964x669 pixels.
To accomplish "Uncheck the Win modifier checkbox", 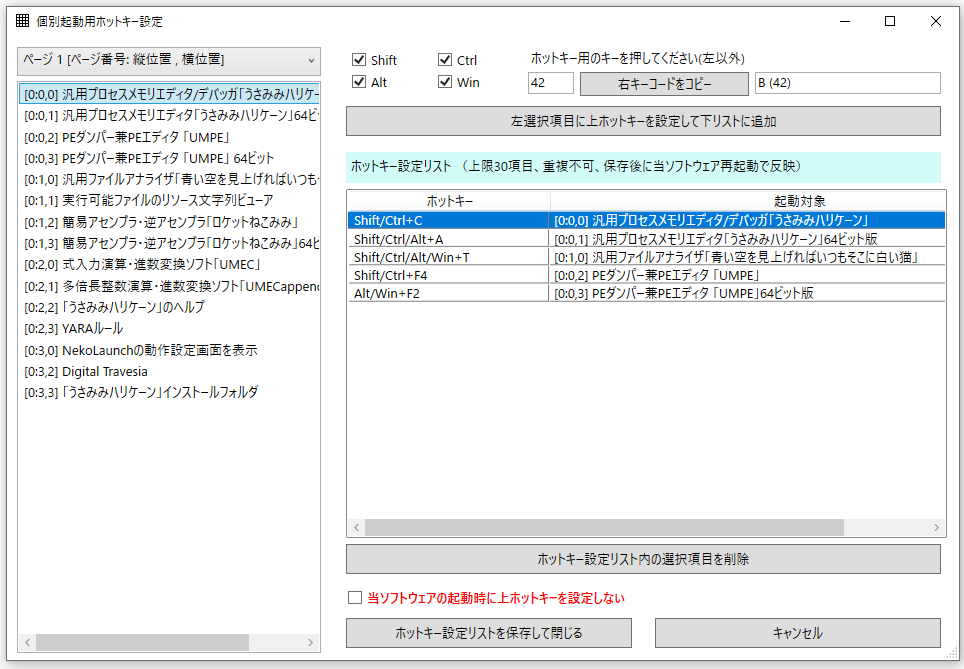I will 445,82.
